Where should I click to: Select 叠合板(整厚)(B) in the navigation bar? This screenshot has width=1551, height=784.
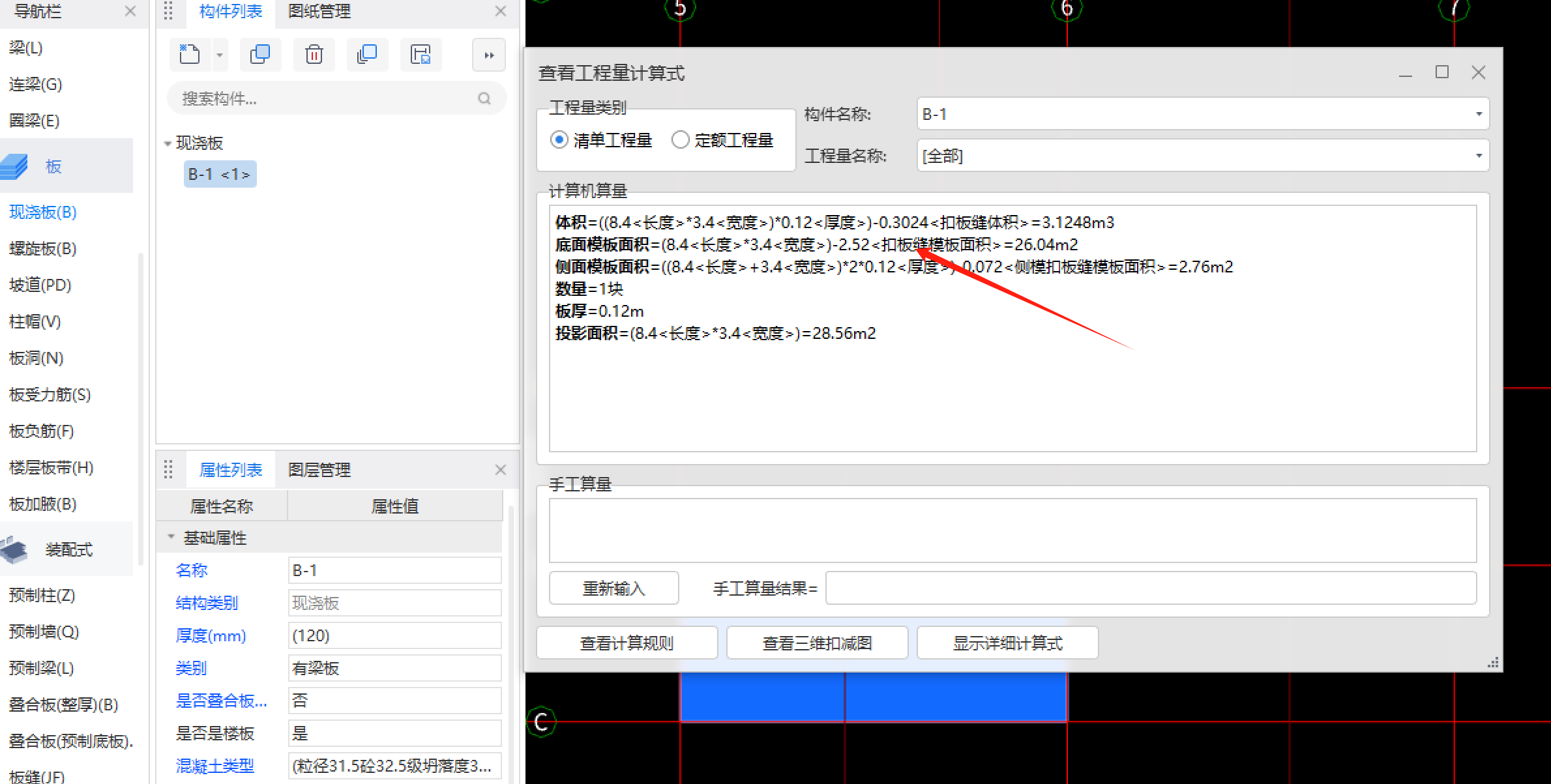coord(63,704)
